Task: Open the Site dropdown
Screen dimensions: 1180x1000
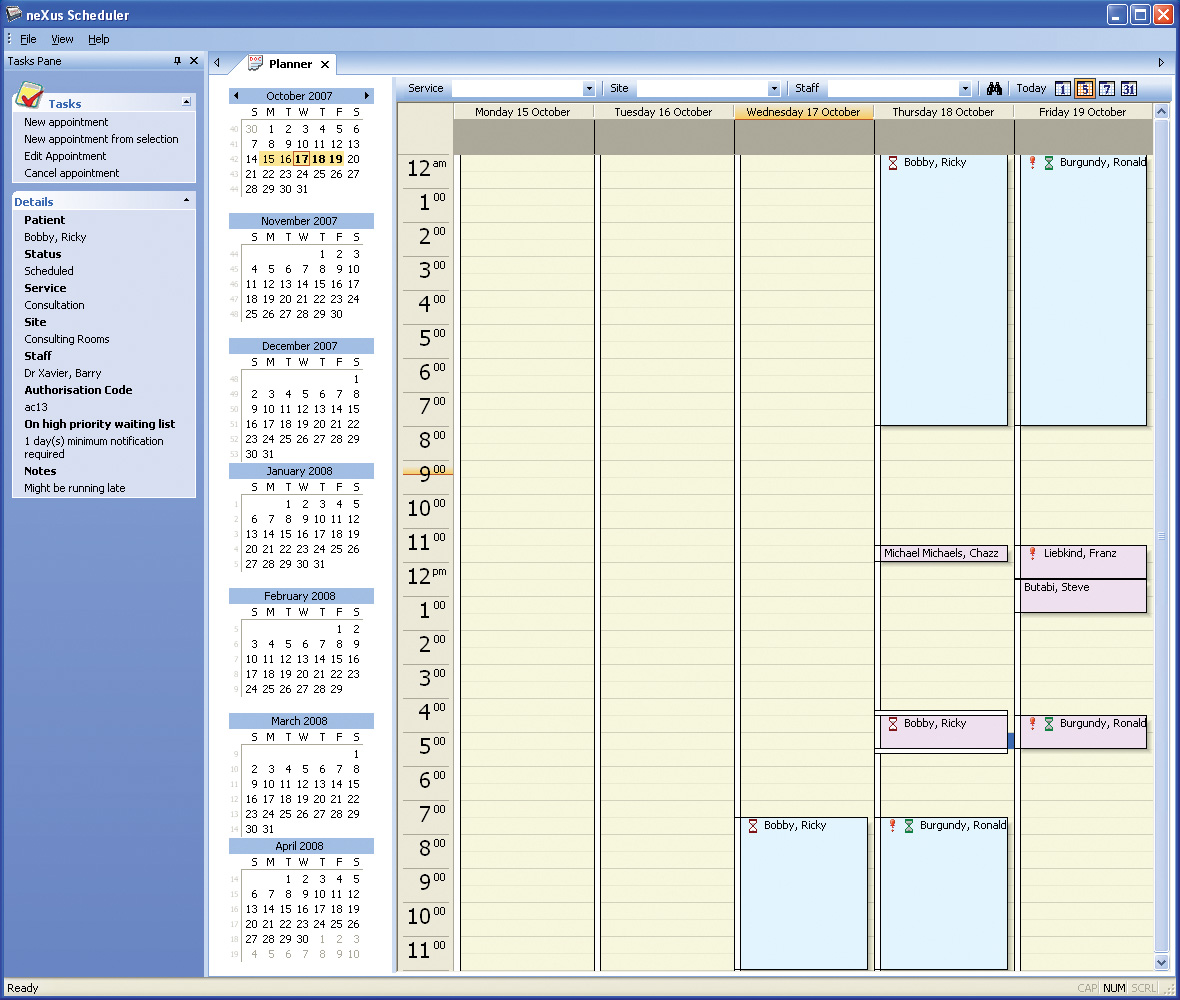Action: coord(774,89)
